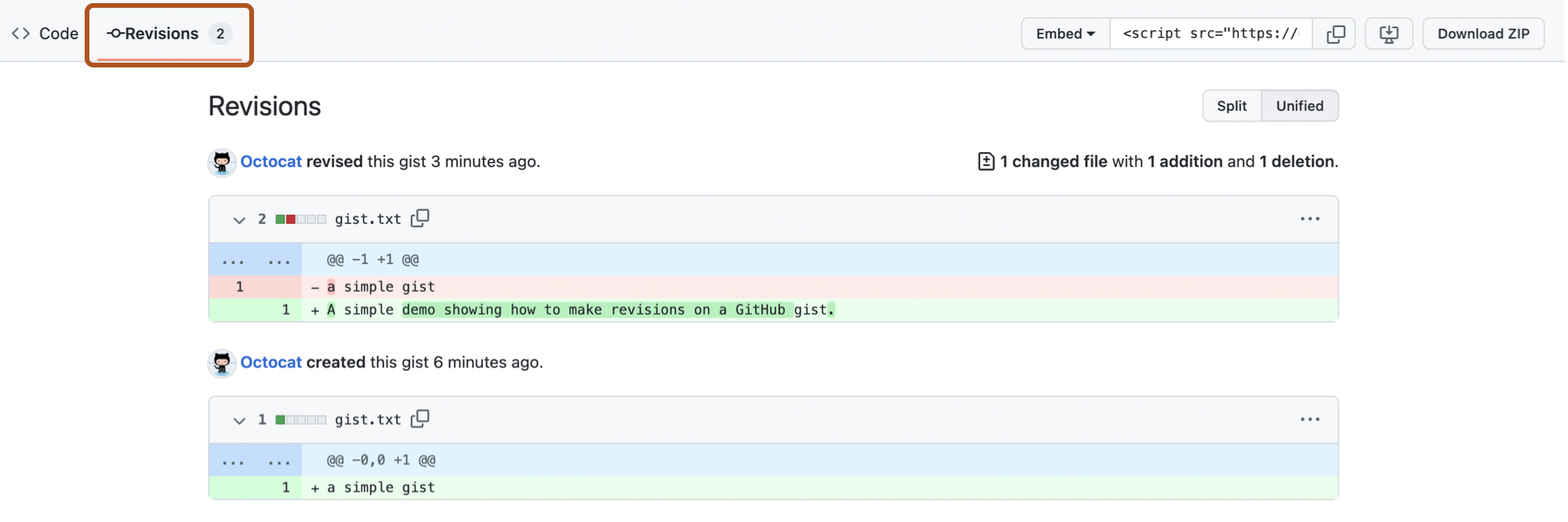Click the '1 changed file' summary text
Viewport: 1568px width, 522px height.
pos(1054,161)
